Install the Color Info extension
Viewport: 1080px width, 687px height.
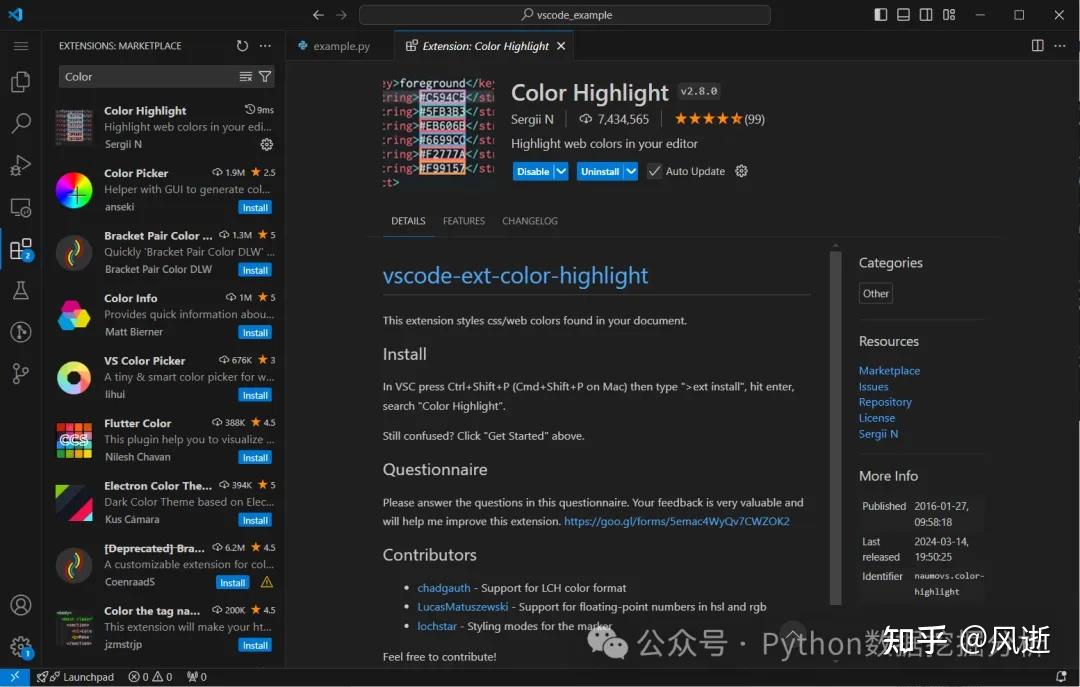point(255,333)
